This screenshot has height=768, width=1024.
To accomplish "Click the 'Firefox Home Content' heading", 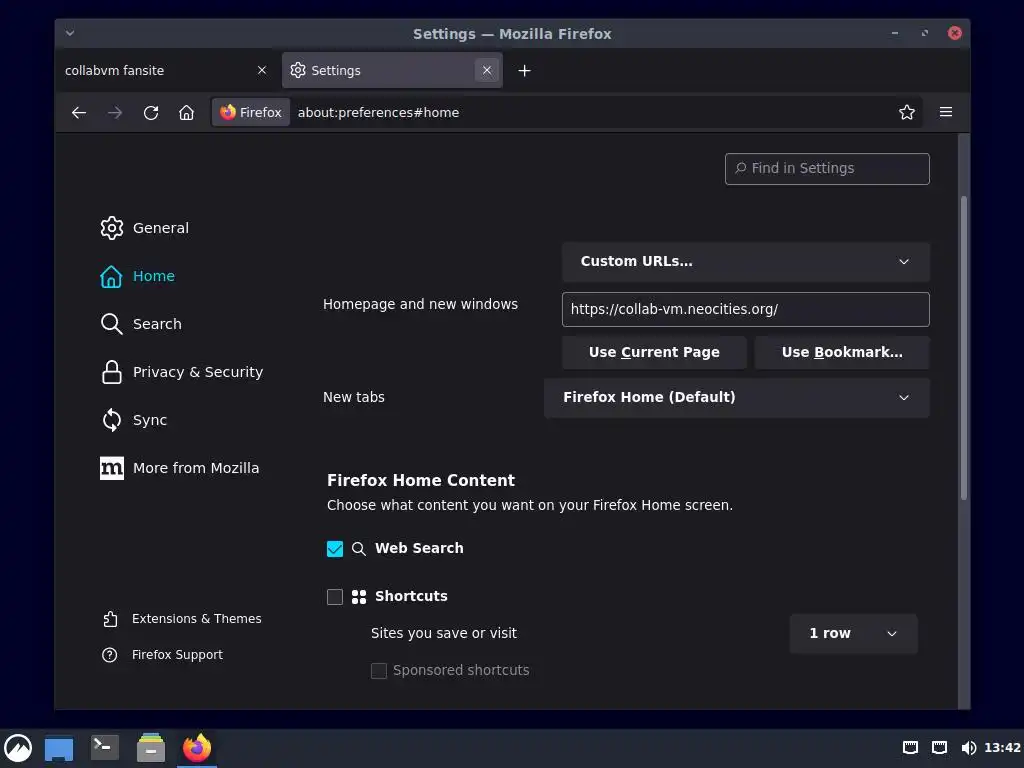I will (421, 481).
